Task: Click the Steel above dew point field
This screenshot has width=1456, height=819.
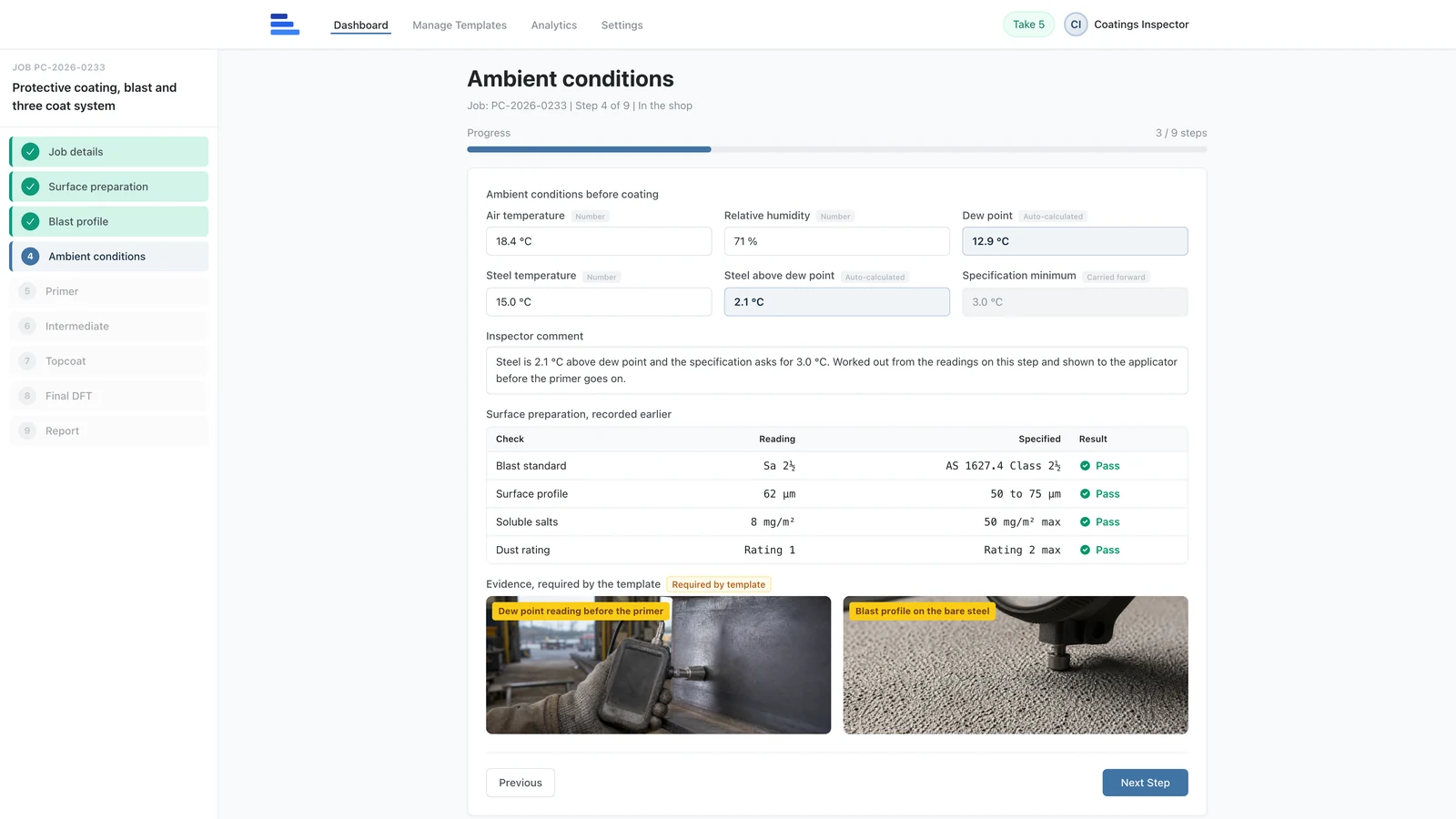Action: 837,302
